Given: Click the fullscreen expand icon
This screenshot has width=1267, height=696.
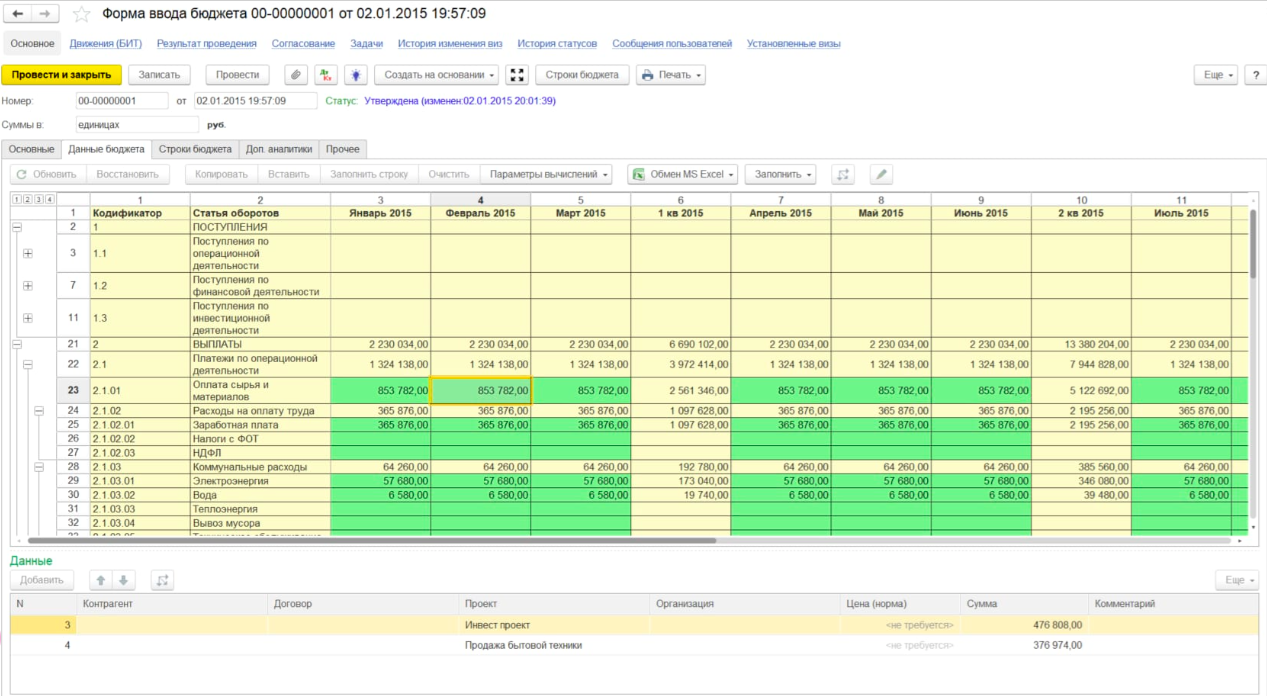Looking at the screenshot, I should tap(517, 75).
